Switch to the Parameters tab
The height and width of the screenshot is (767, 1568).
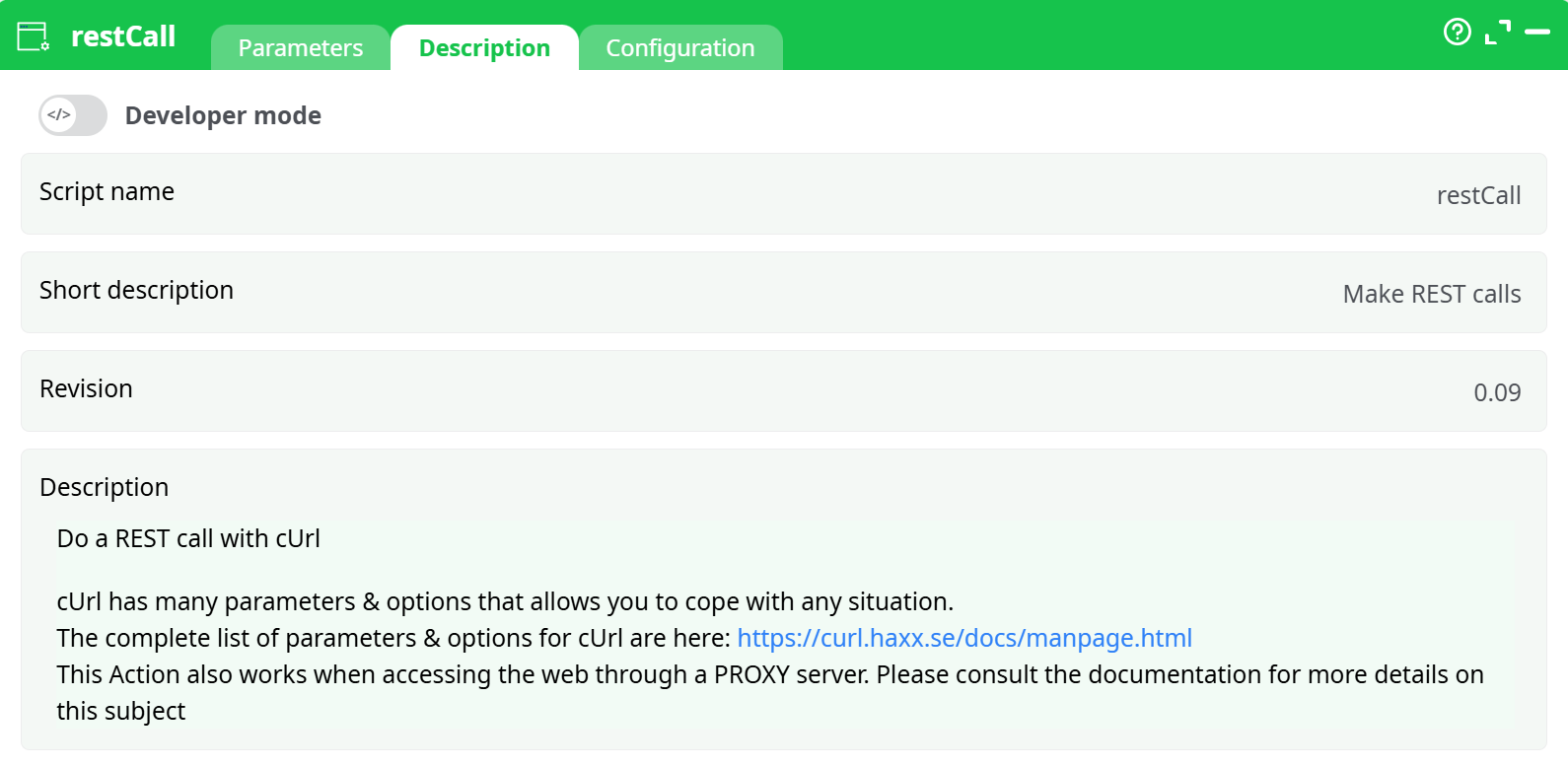coord(300,48)
